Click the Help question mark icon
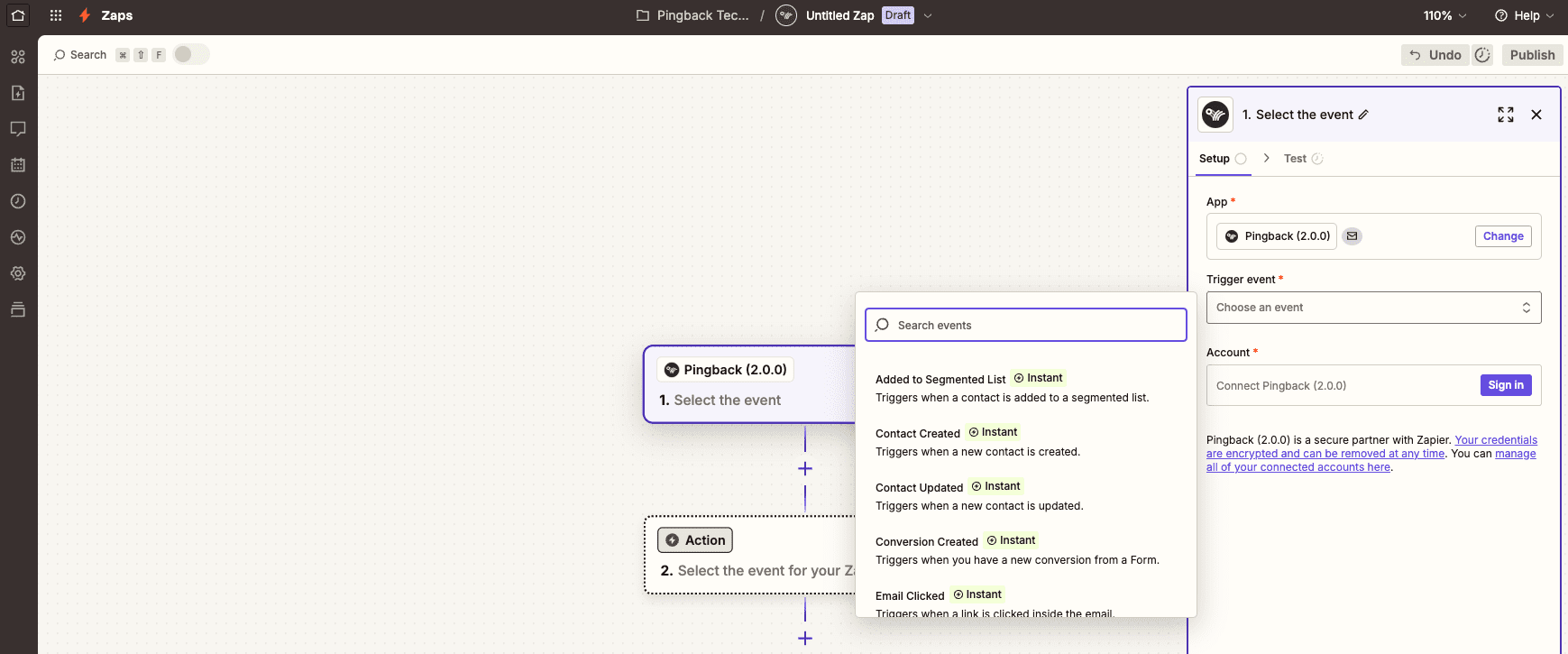This screenshot has width=1568, height=654. coord(1501,15)
